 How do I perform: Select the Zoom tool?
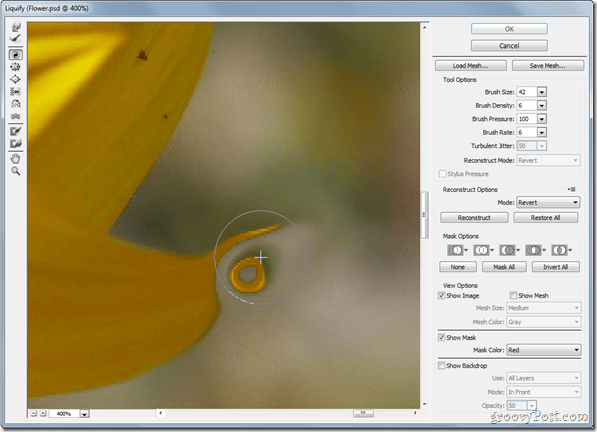click(x=16, y=171)
